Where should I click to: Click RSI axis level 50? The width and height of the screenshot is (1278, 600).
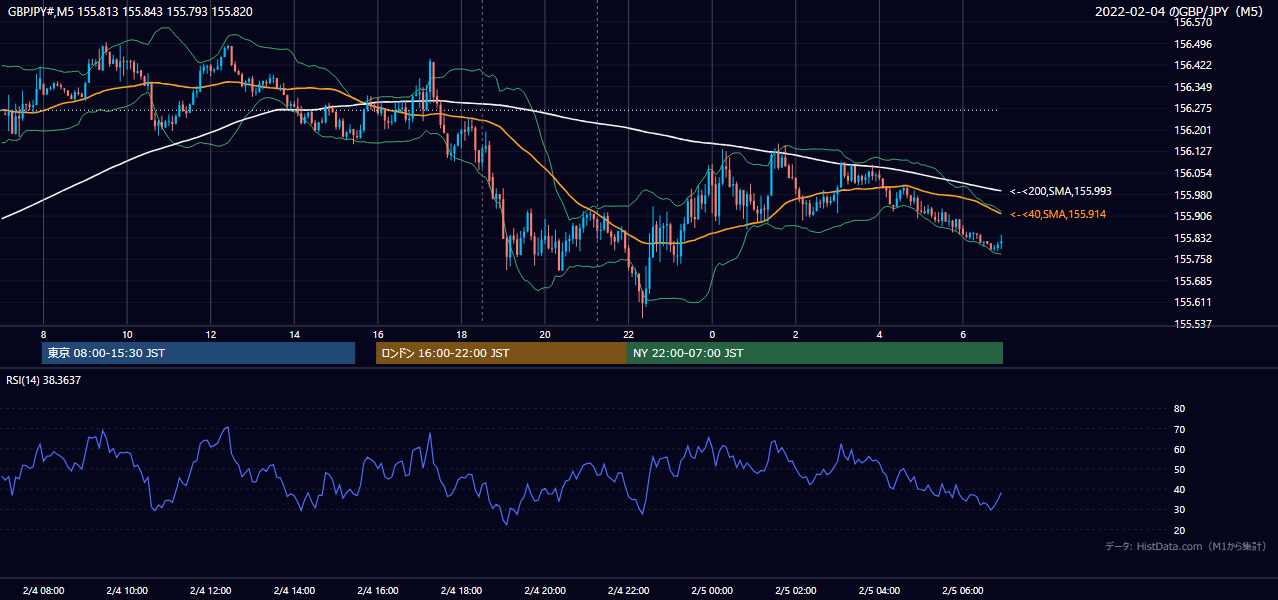[x=1179, y=469]
